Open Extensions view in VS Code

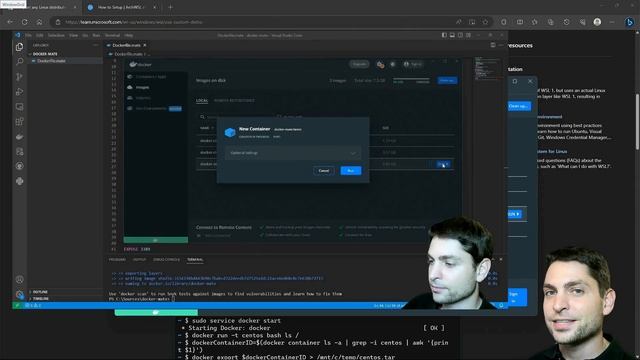[19, 122]
